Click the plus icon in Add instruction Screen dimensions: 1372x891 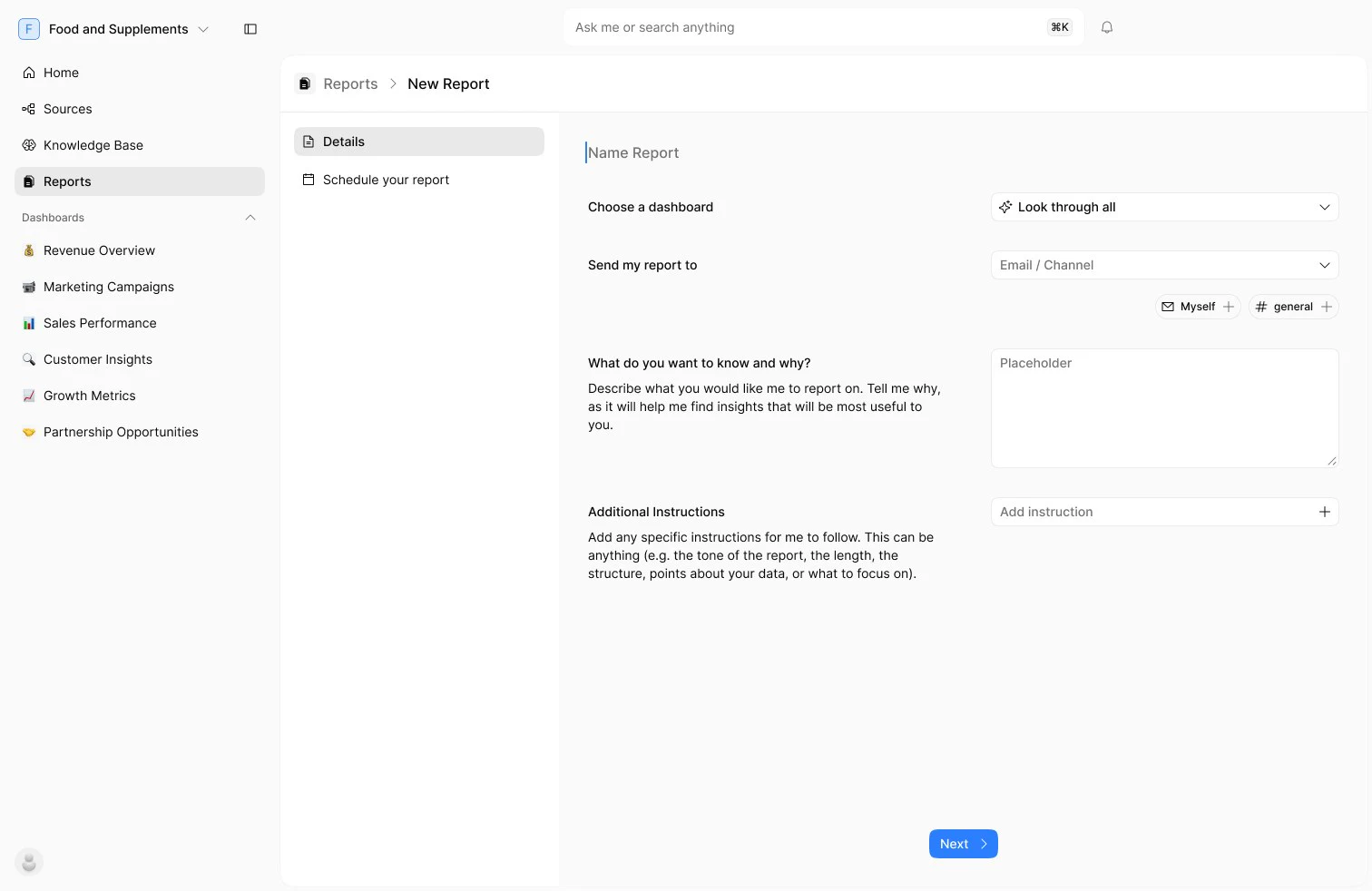[1325, 512]
